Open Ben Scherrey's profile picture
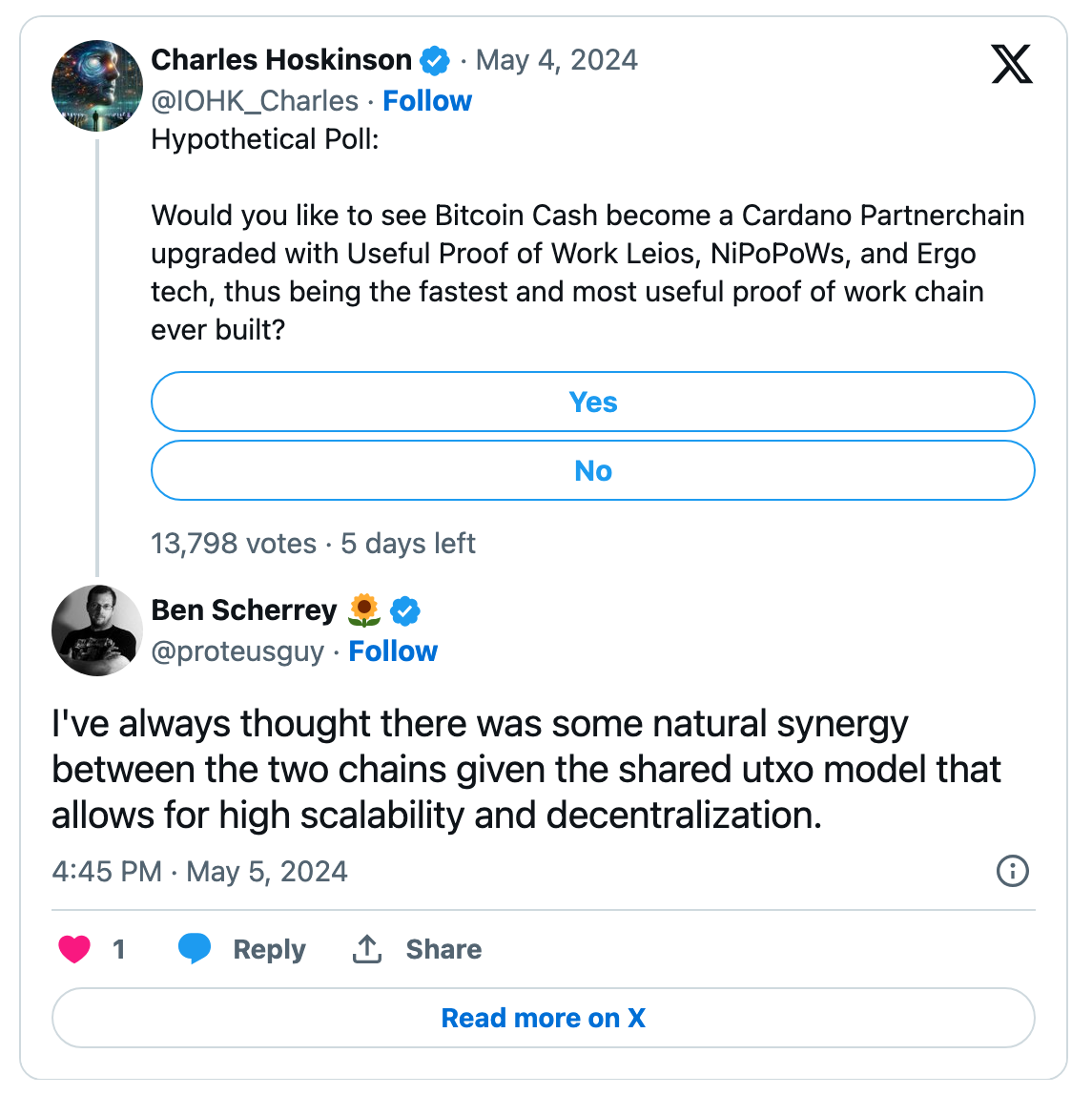The height and width of the screenshot is (1095, 1092). pos(97,630)
